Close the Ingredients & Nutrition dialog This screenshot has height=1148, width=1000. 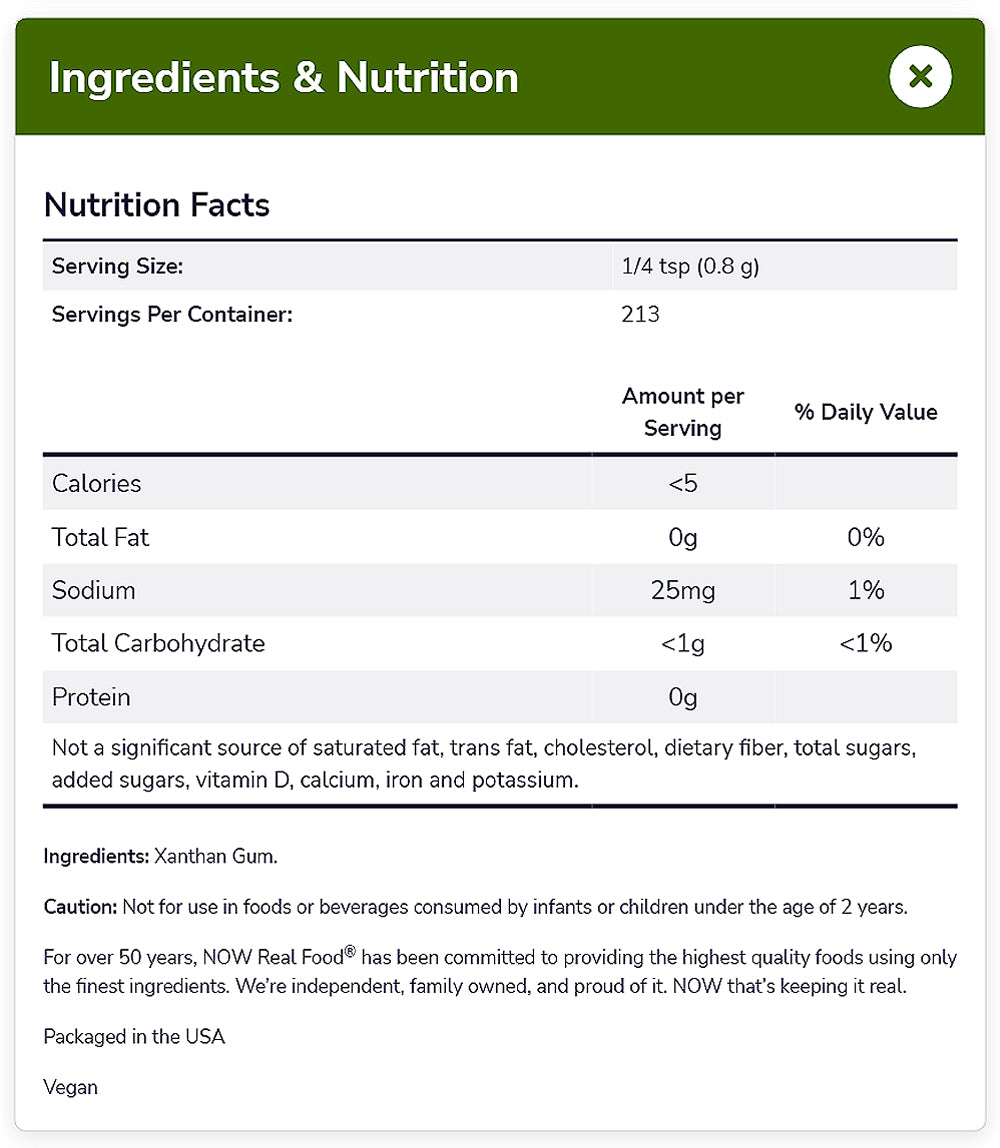tap(920, 76)
